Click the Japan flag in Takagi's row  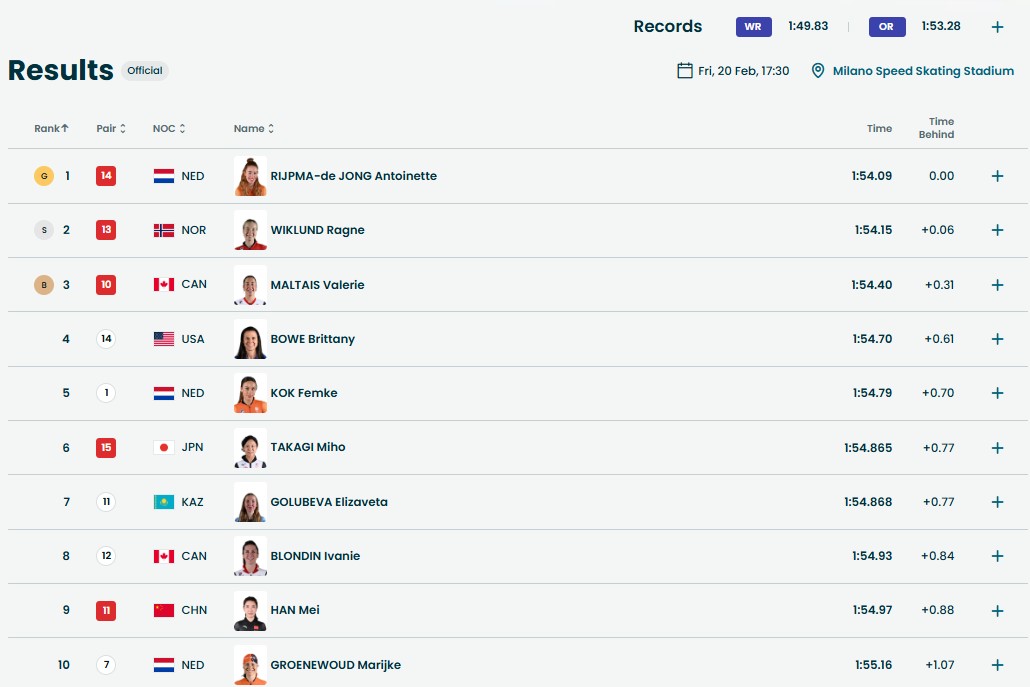(164, 447)
